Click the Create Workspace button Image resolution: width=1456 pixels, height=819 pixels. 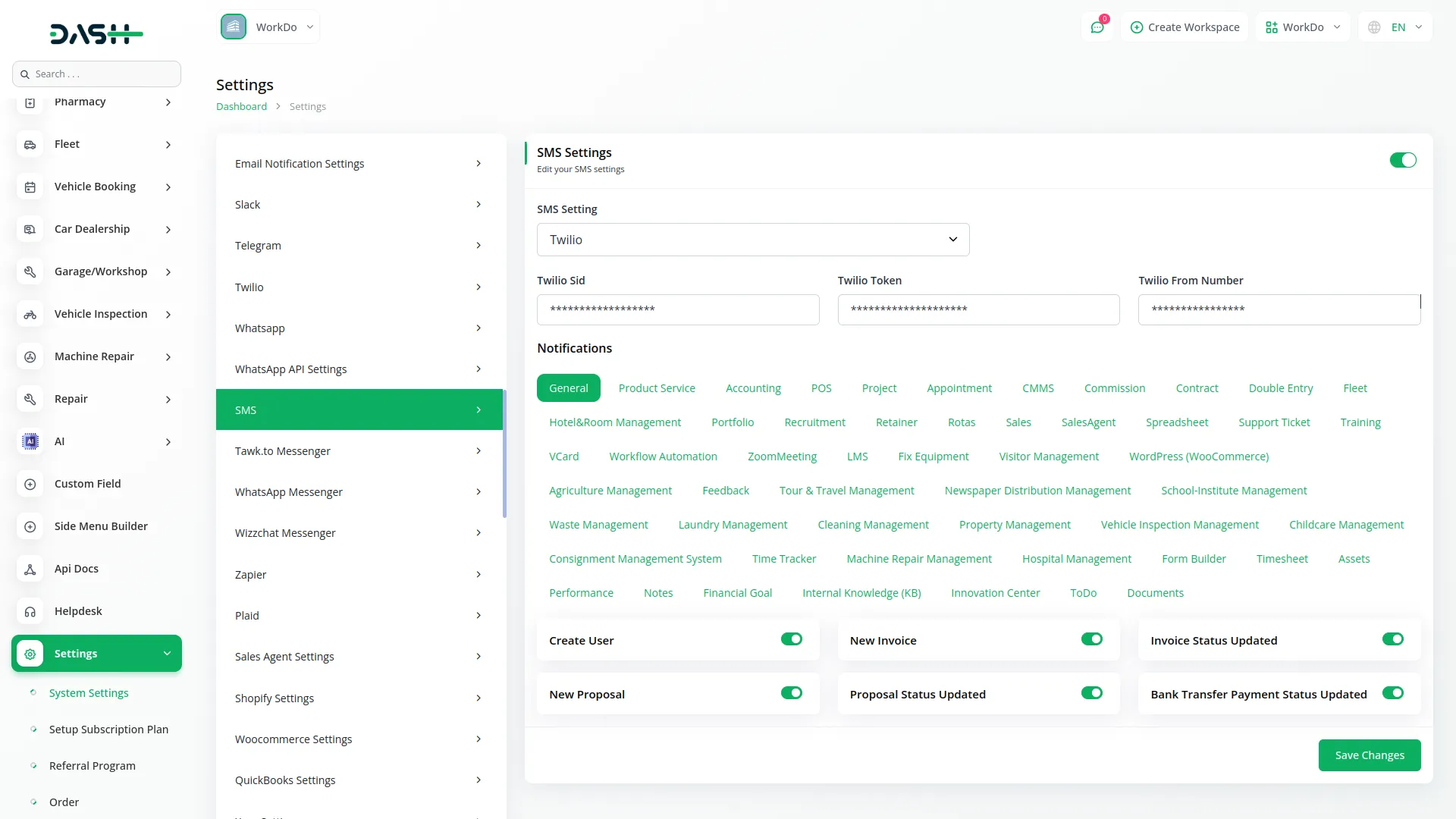1185,27
